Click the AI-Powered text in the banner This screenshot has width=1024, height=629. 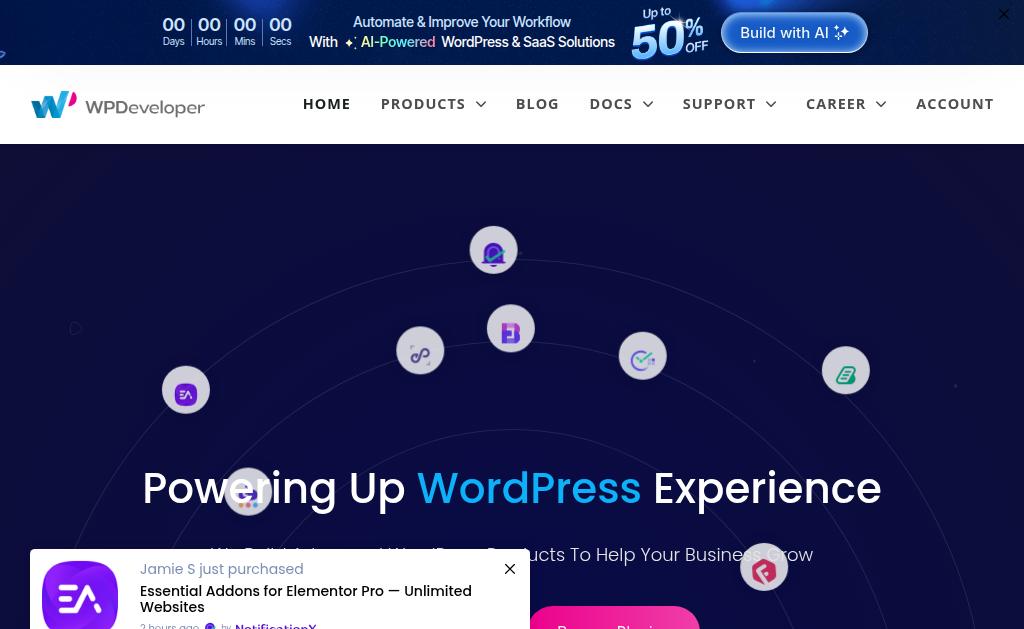[398, 42]
